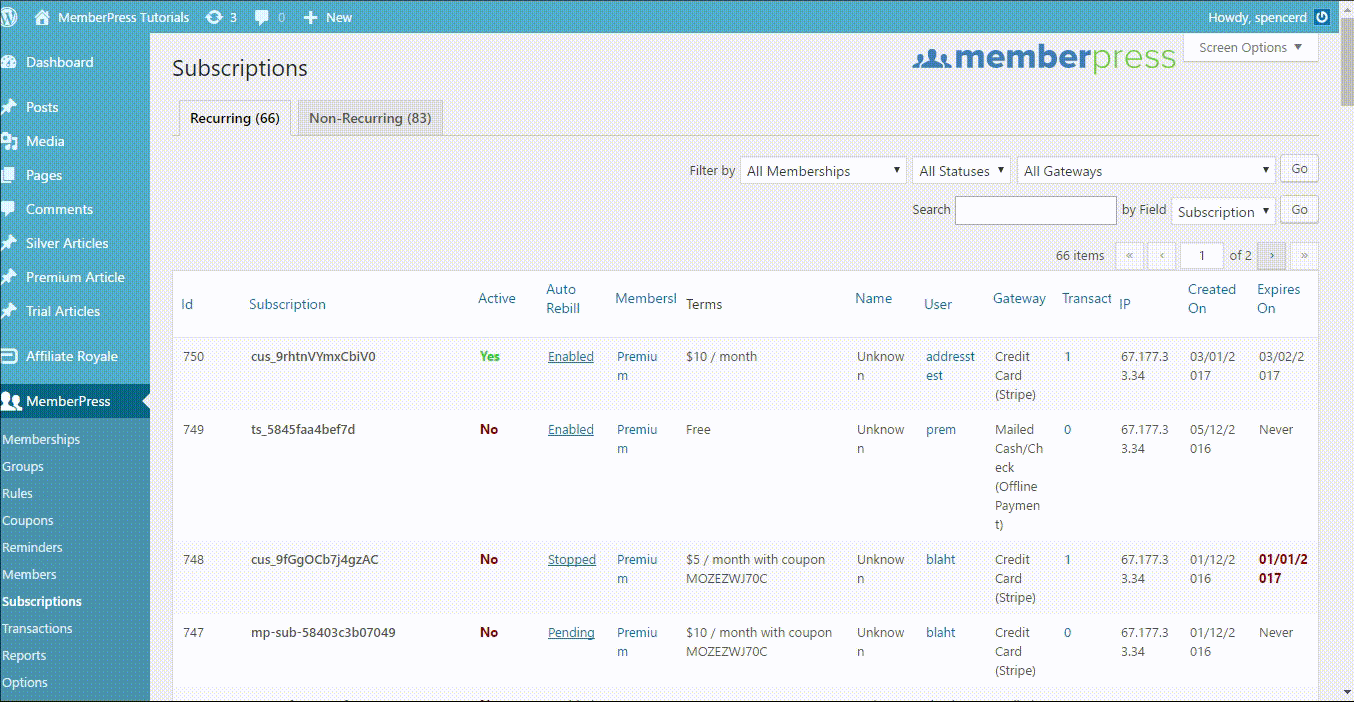The width and height of the screenshot is (1354, 702).
Task: Open Members in MemberPress submenu
Action: pos(29,574)
